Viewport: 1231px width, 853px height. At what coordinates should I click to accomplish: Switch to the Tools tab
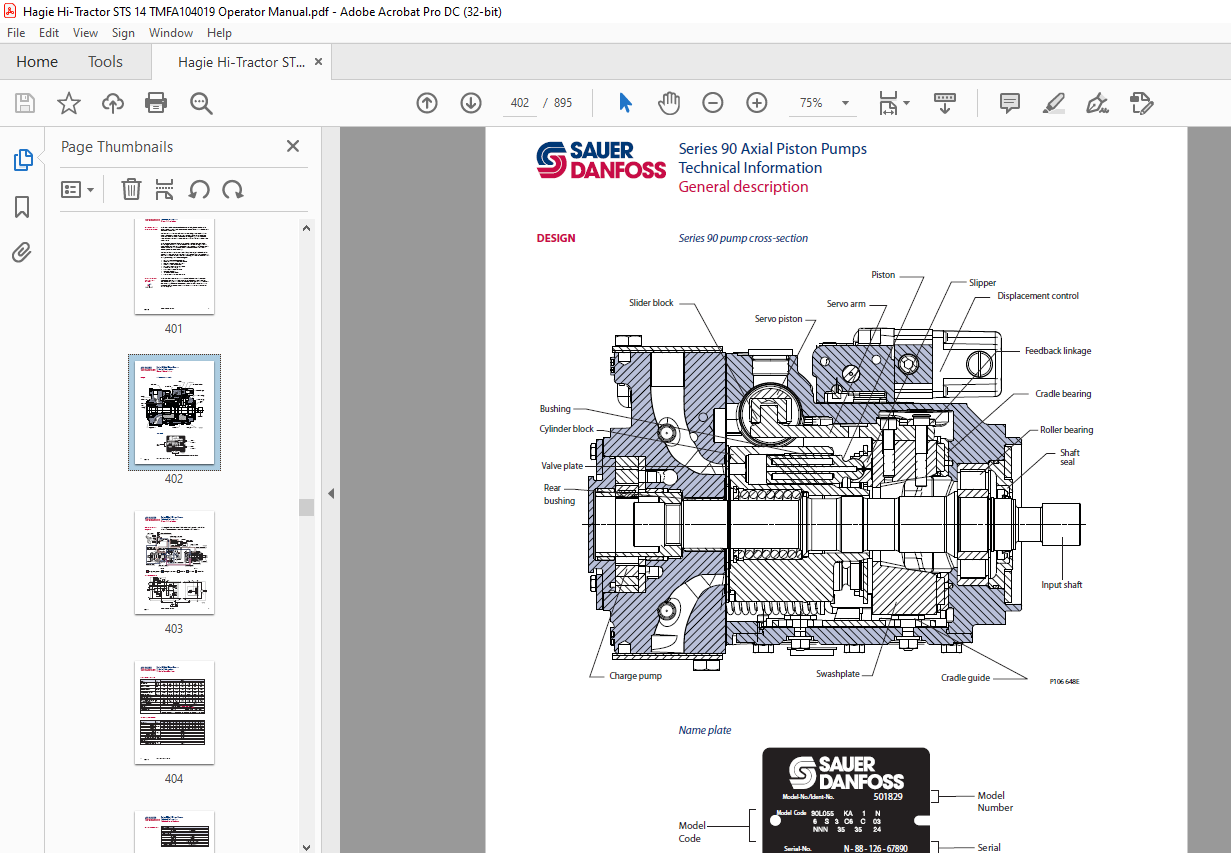pyautogui.click(x=105, y=62)
